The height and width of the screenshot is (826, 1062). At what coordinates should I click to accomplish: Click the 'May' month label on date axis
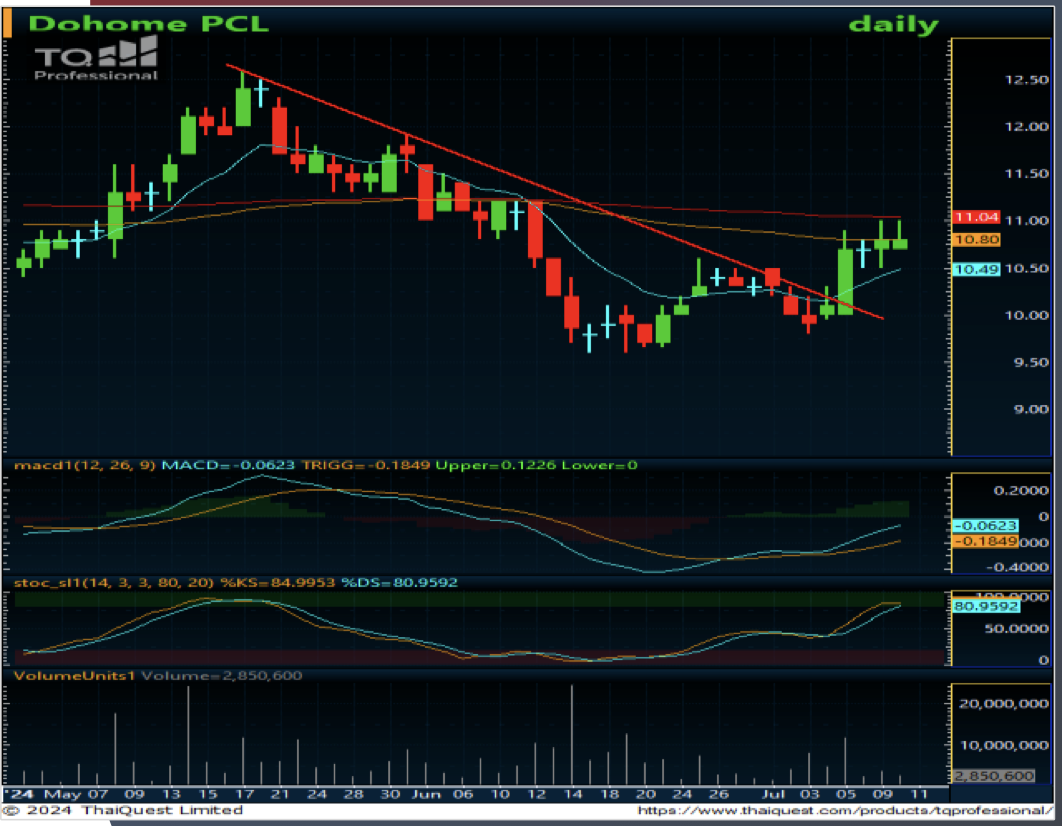click(62, 794)
